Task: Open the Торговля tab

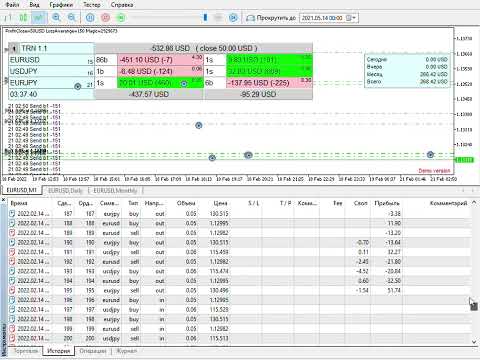Action: pos(26,351)
